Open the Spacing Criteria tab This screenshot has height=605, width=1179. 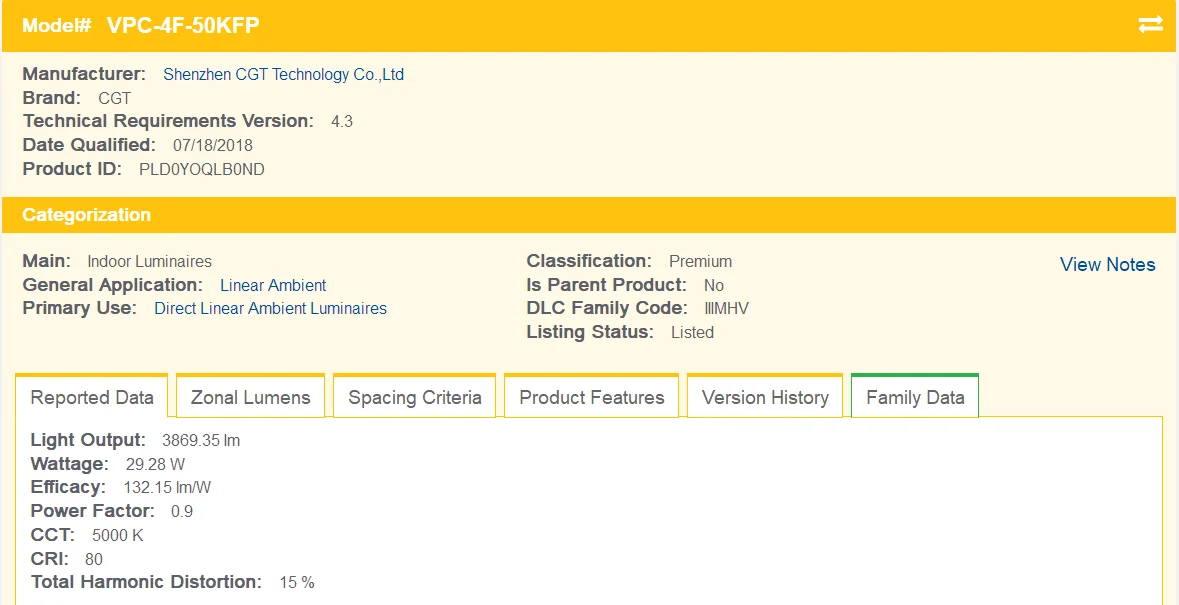[x=415, y=398]
